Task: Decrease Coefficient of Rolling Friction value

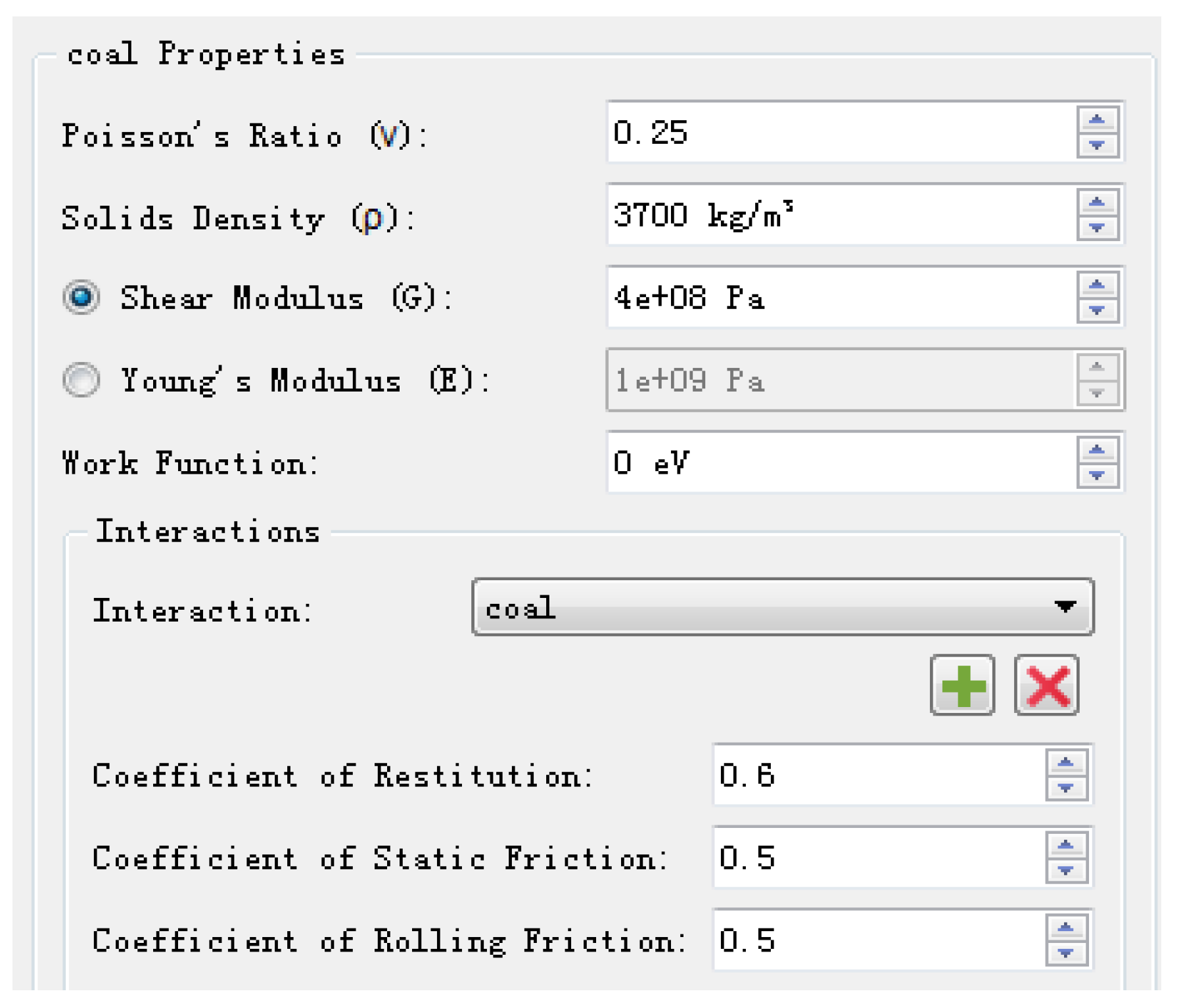Action: click(x=1065, y=953)
